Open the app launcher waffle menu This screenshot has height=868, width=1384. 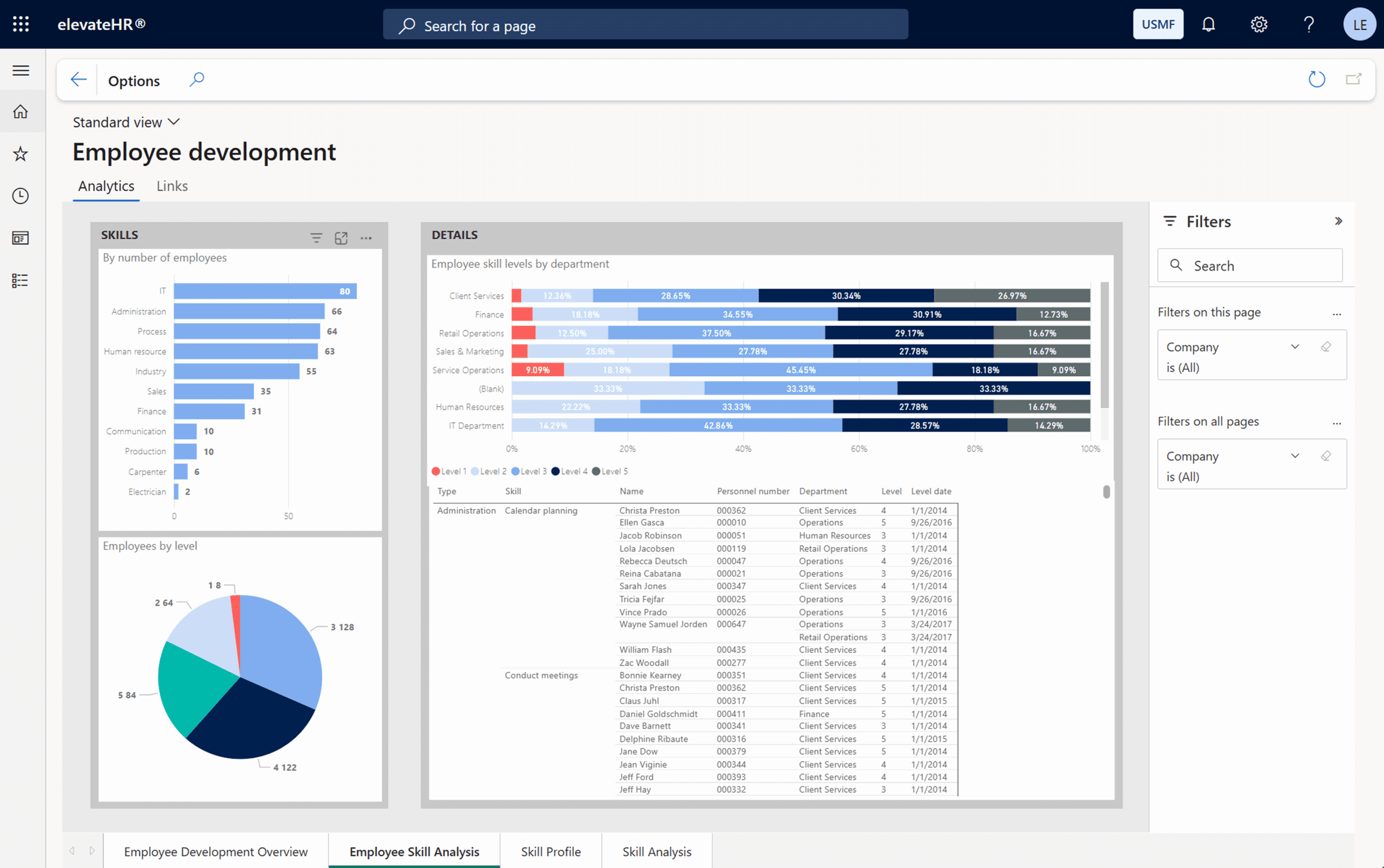pos(21,24)
